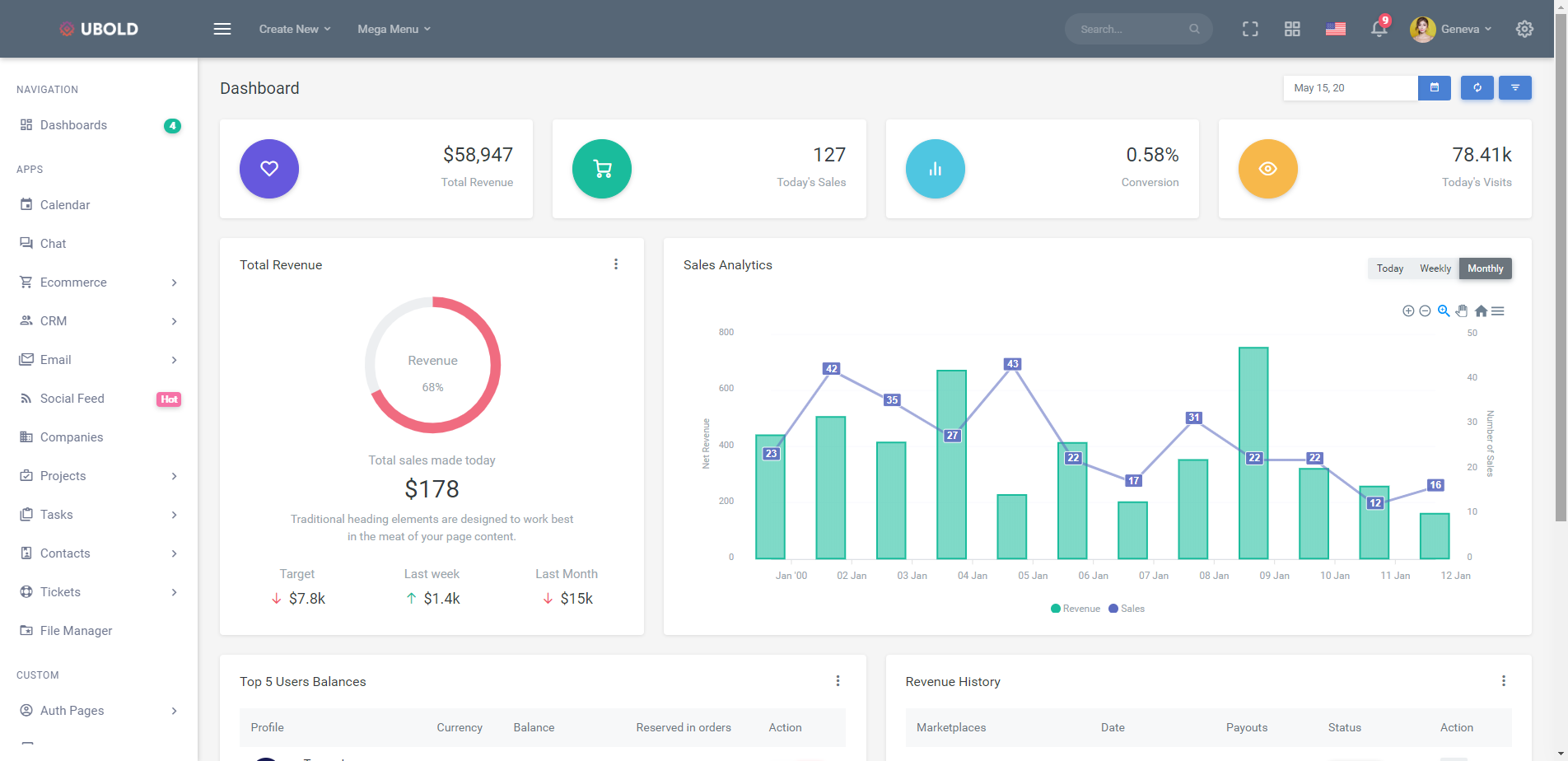Expand the Geneva profile dropdown
This screenshot has width=1568, height=761.
(1452, 29)
